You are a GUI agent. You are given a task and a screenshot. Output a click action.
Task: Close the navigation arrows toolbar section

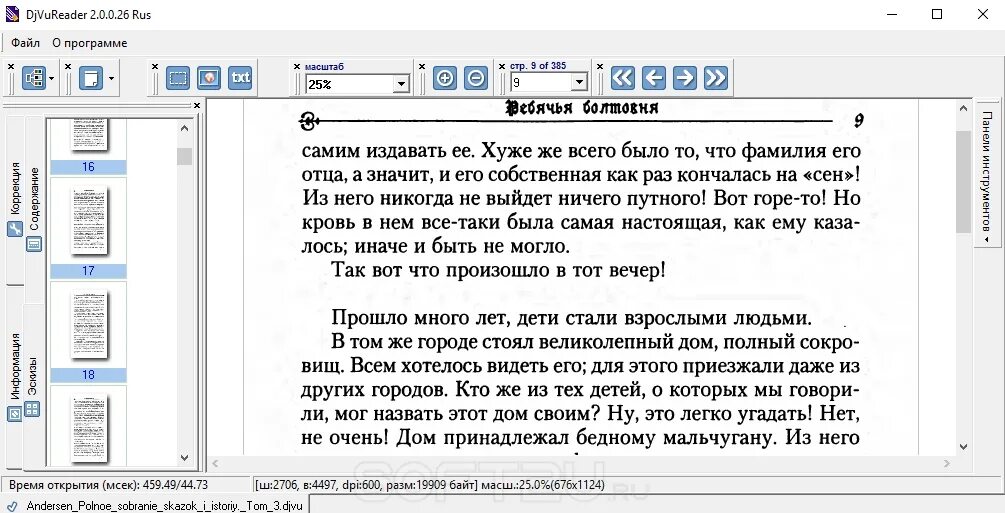pyautogui.click(x=600, y=66)
